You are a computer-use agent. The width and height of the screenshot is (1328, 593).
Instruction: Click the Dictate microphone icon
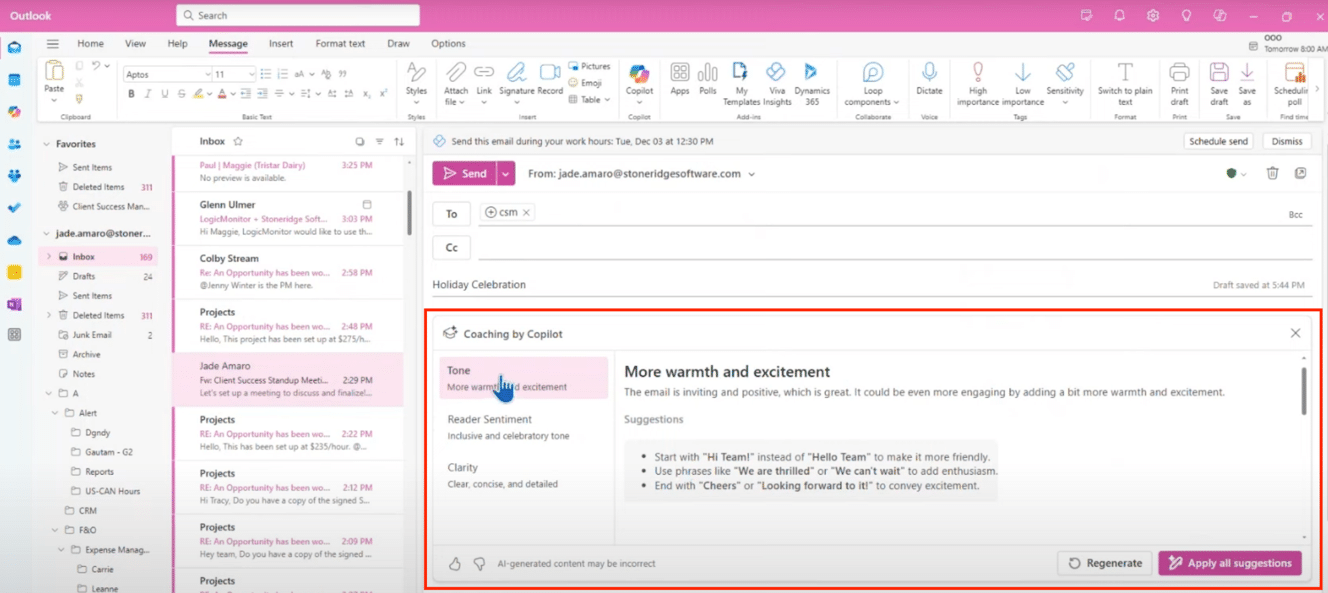(929, 75)
